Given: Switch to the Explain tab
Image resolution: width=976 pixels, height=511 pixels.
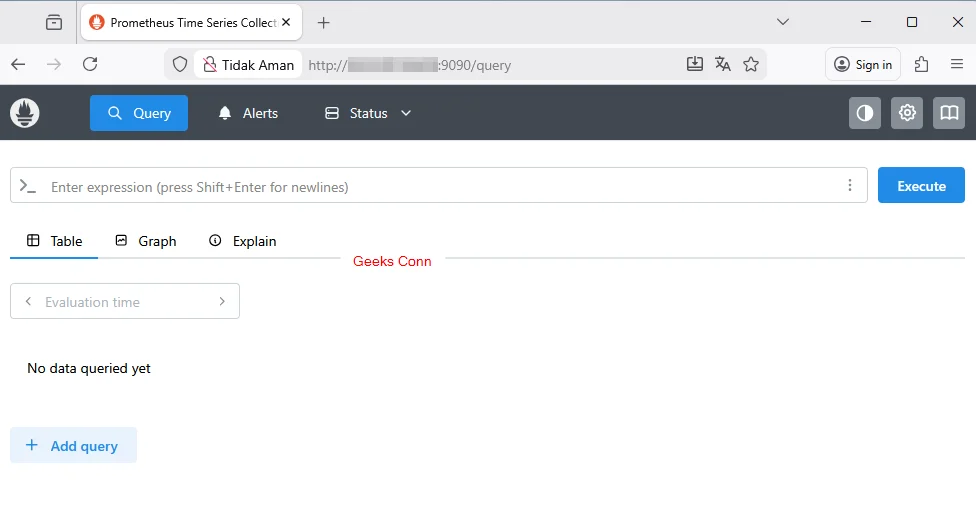Looking at the screenshot, I should [242, 241].
